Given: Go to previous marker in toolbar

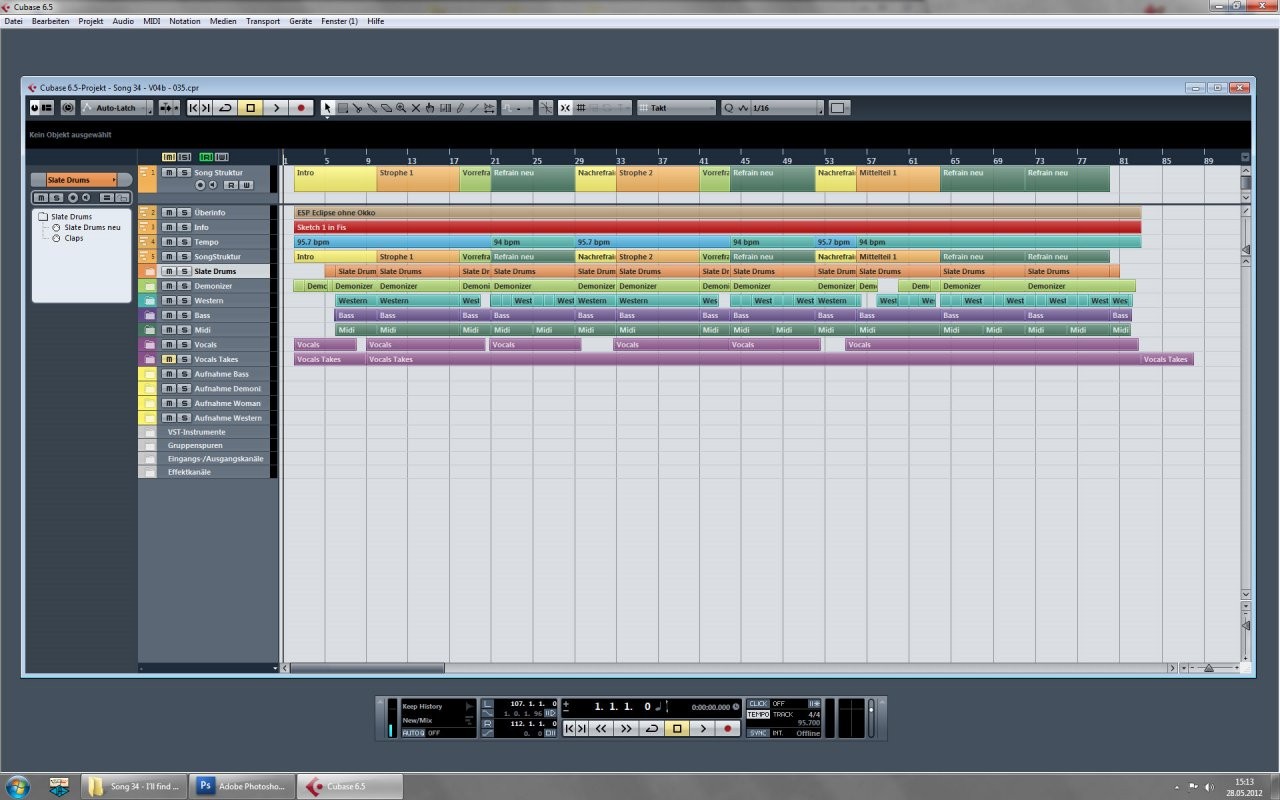Looking at the screenshot, I should pos(193,108).
